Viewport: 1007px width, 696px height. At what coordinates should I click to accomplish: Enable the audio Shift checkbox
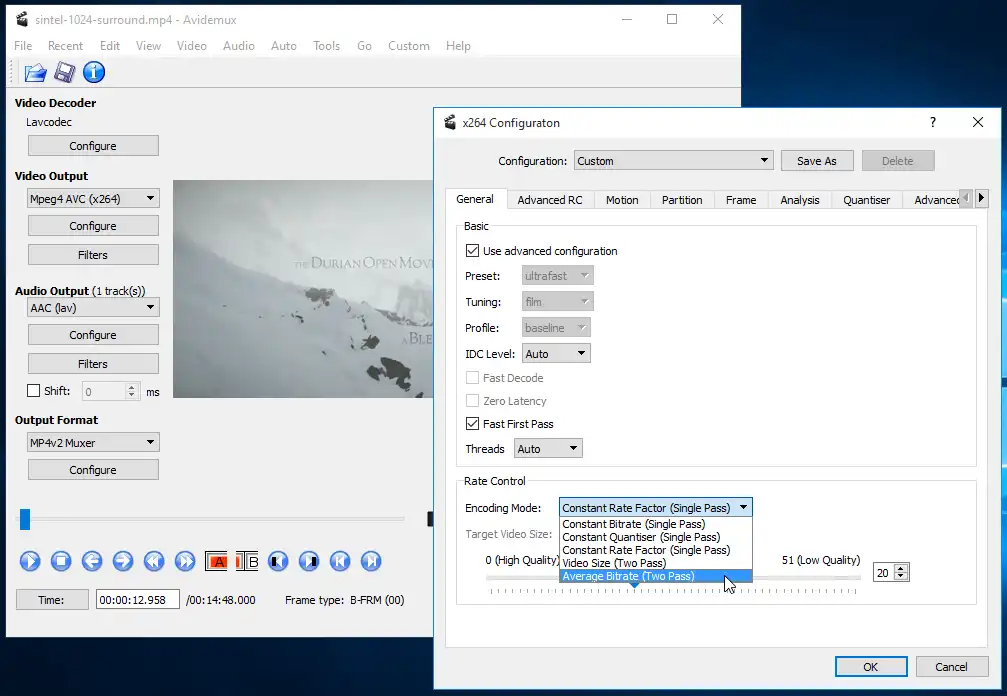point(34,391)
